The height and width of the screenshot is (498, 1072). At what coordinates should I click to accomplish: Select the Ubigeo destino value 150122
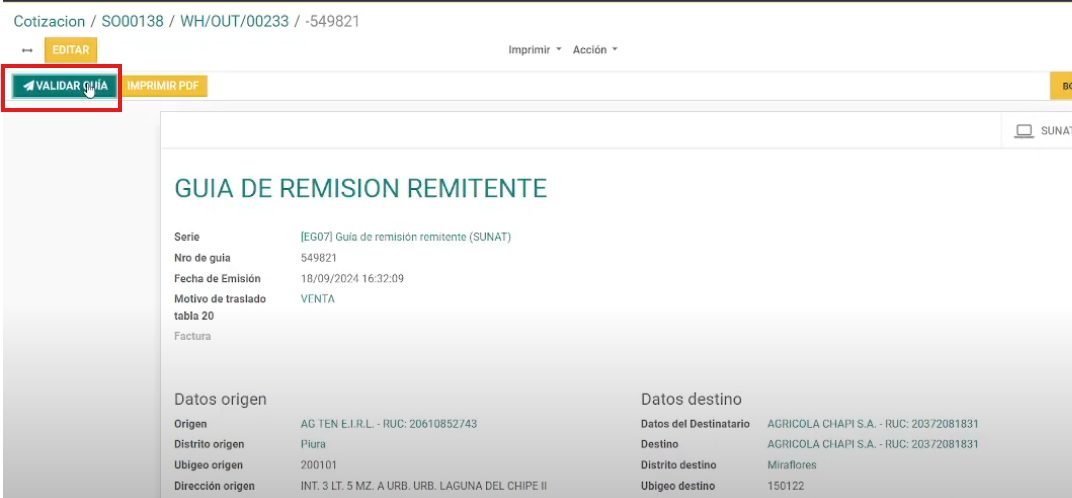[x=786, y=486]
